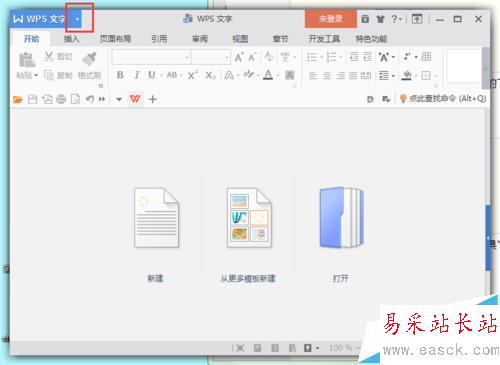Switch to the 审阅 tab
The height and width of the screenshot is (365, 500).
click(x=200, y=39)
